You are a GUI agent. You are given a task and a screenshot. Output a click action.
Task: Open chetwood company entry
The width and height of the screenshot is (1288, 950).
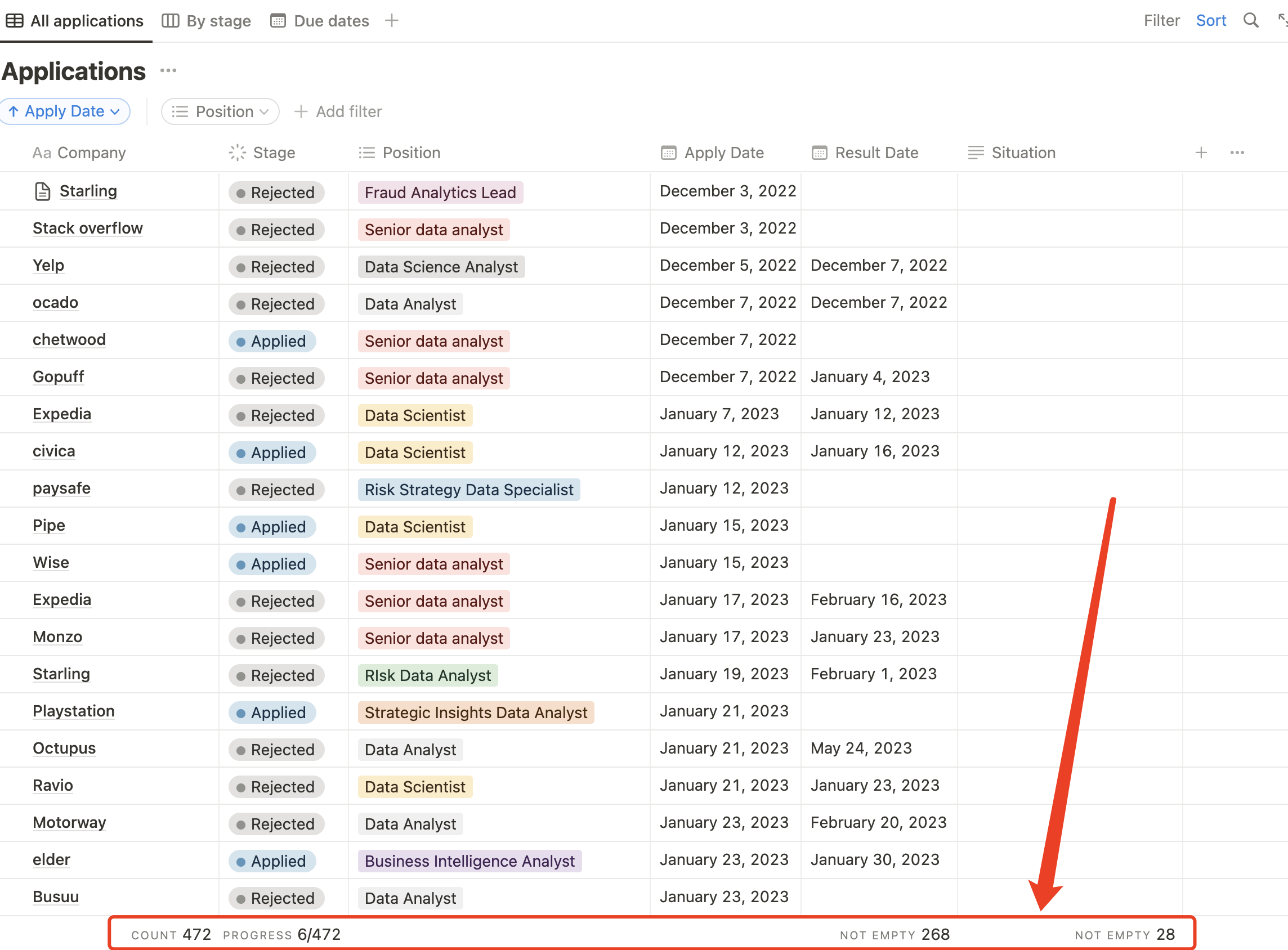point(69,340)
